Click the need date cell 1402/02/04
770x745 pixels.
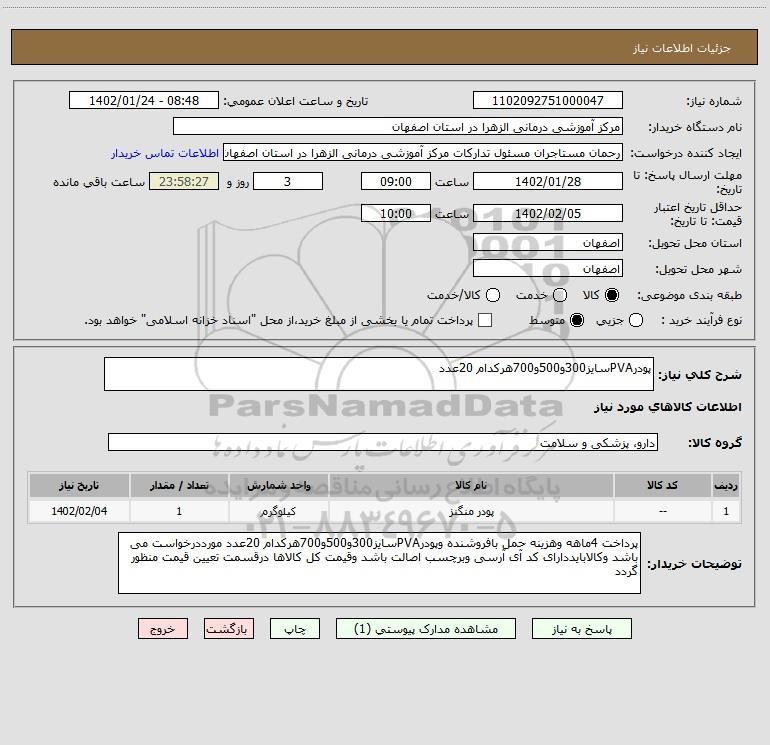[x=79, y=511]
